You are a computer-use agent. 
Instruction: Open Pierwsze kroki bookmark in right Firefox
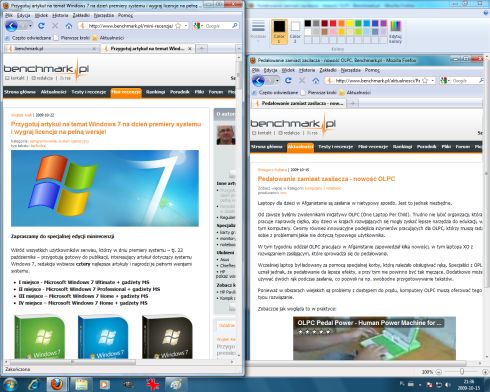pyautogui.click(x=319, y=93)
